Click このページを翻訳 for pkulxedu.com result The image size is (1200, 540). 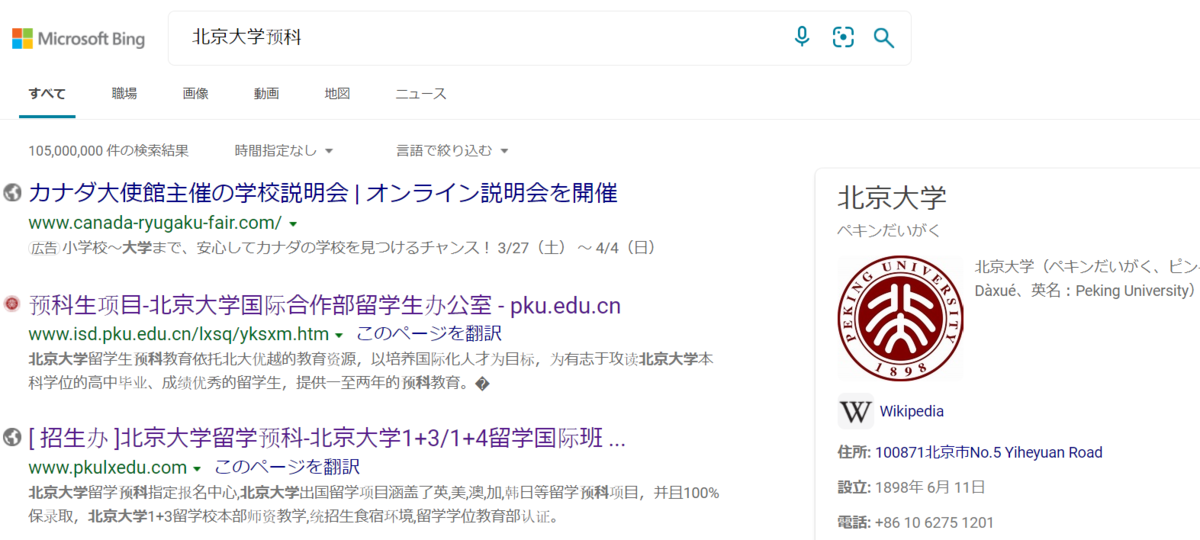click(286, 467)
